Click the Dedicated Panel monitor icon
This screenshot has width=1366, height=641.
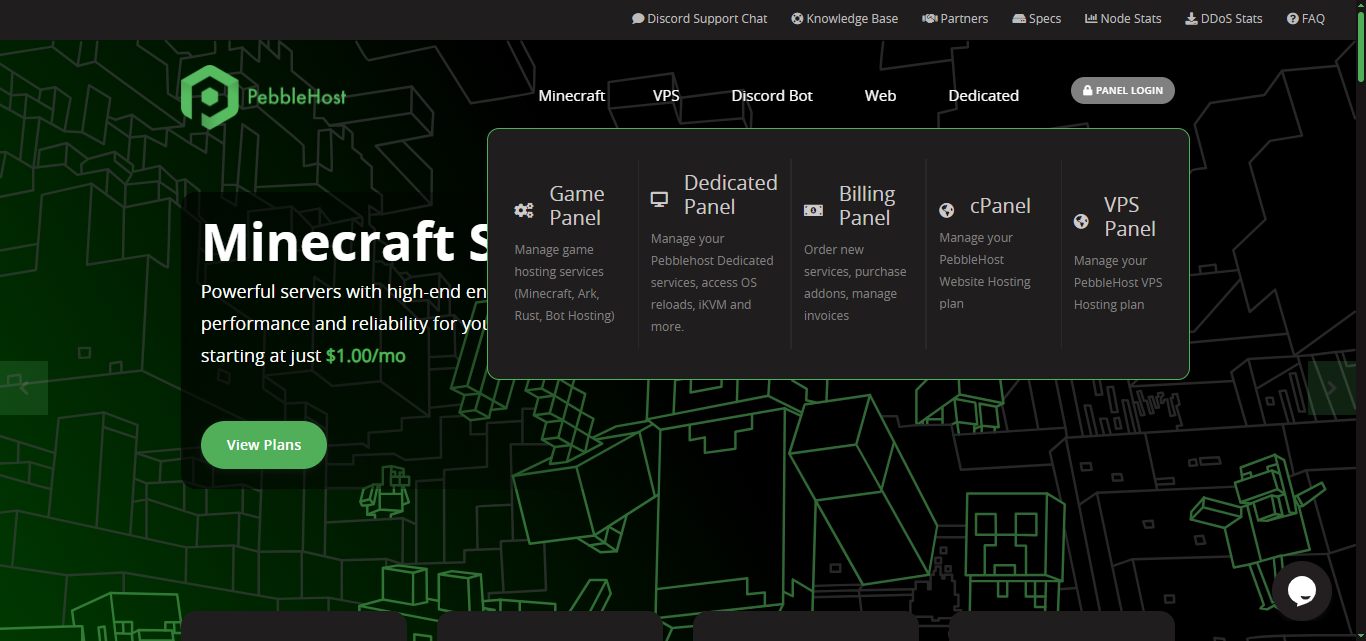coord(659,199)
